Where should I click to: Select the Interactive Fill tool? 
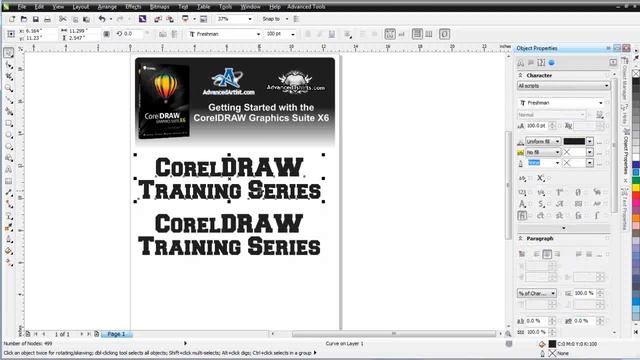pos(9,262)
